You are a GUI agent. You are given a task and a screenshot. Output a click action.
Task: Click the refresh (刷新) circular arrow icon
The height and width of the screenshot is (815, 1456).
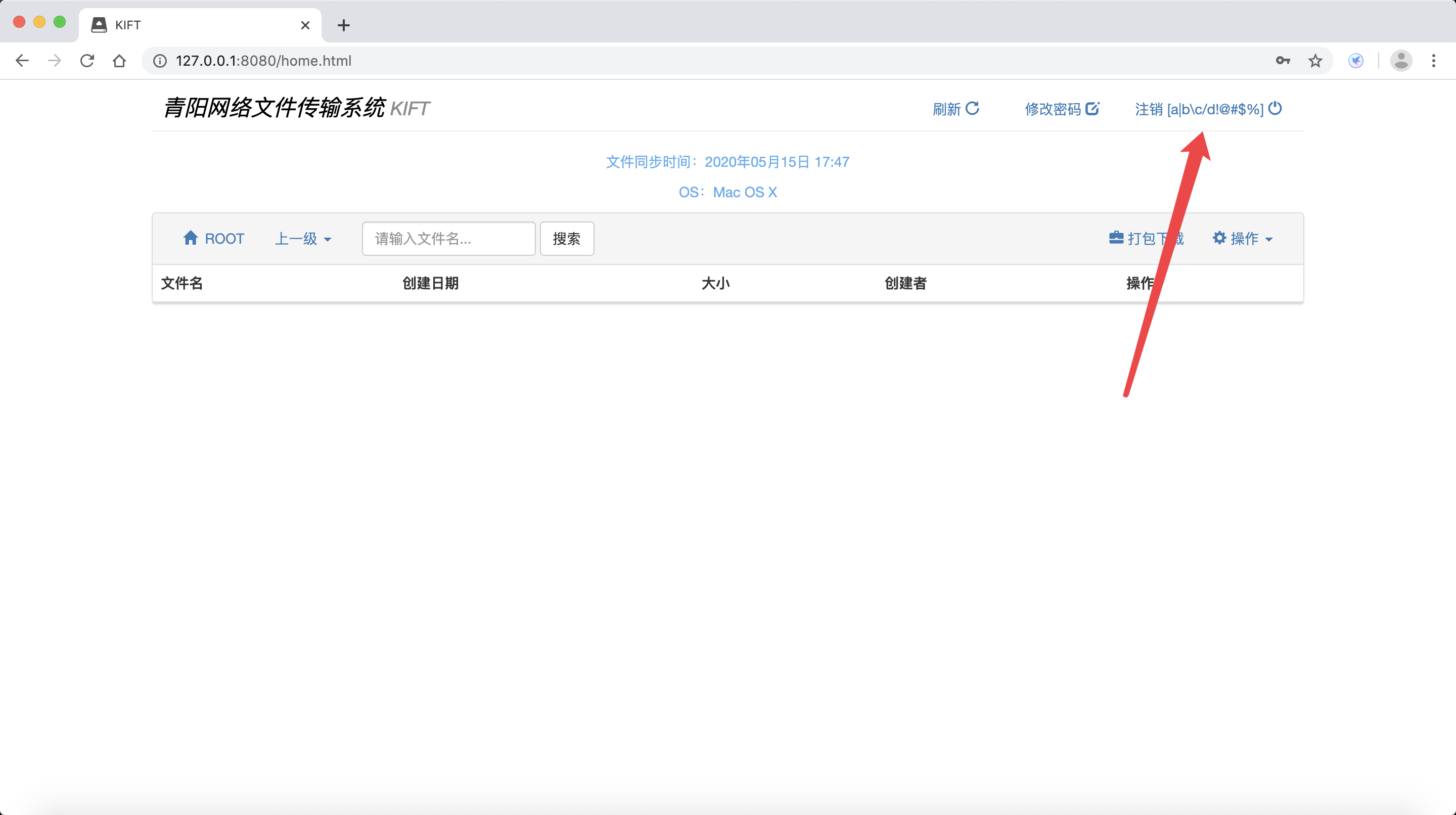tap(972, 108)
